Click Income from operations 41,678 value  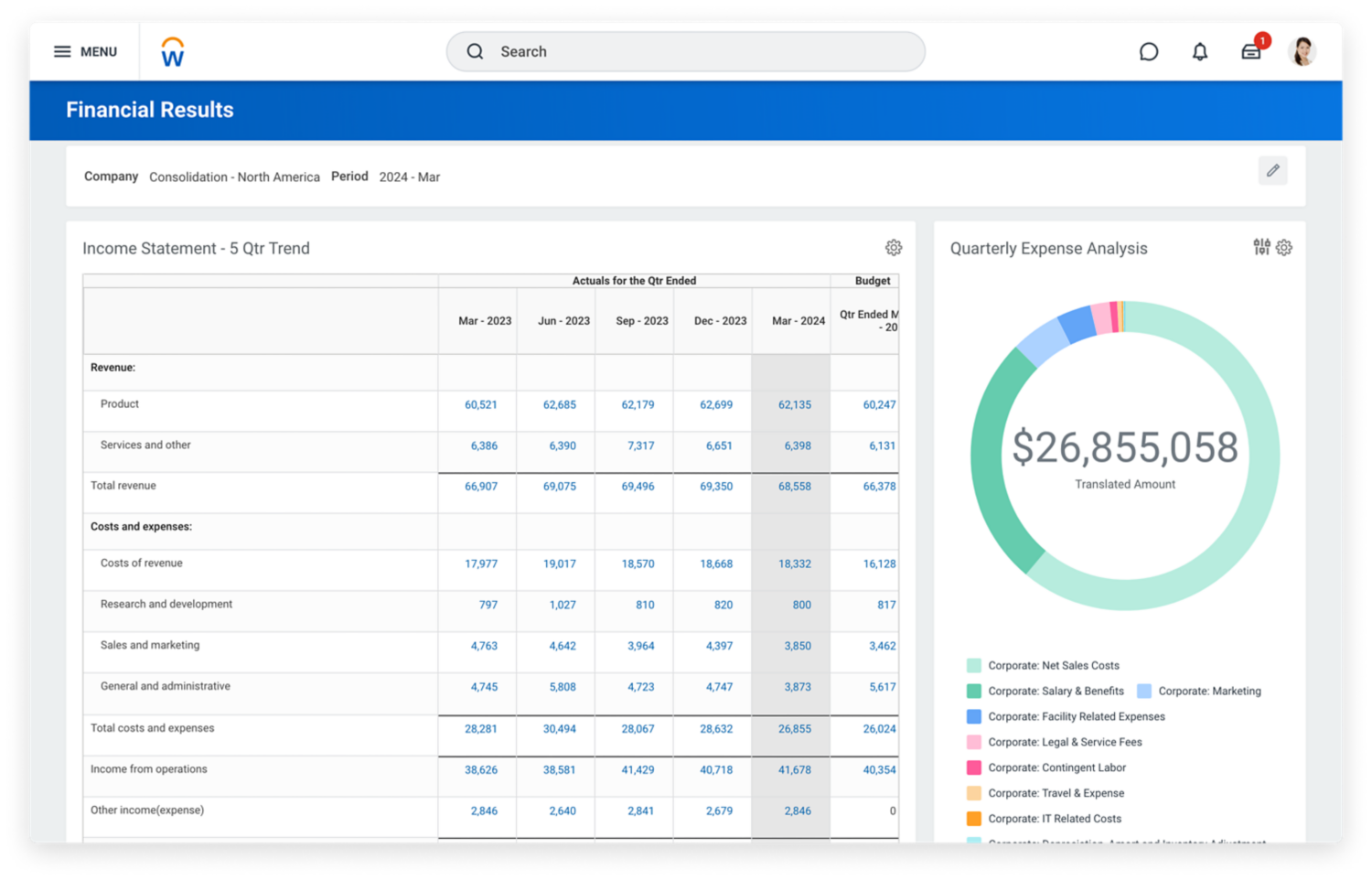click(x=794, y=770)
